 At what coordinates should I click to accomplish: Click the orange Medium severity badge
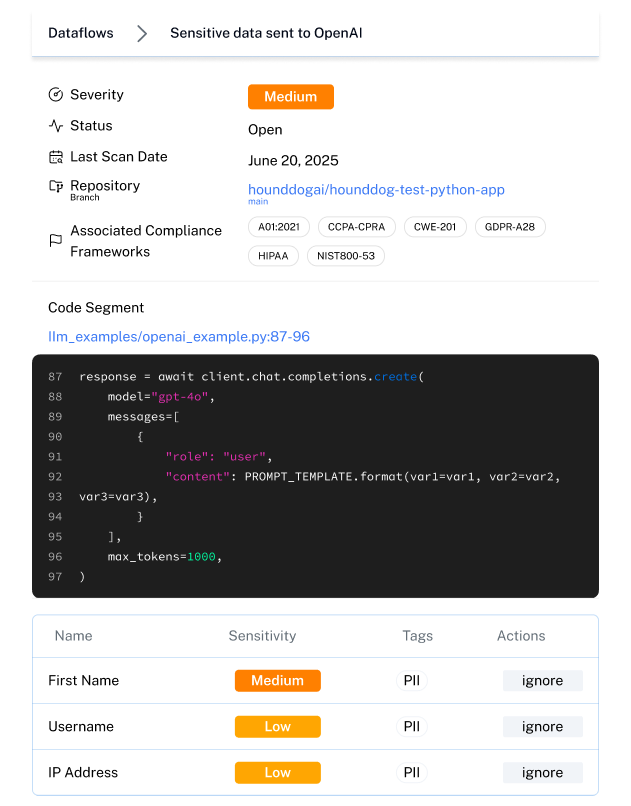(x=290, y=97)
